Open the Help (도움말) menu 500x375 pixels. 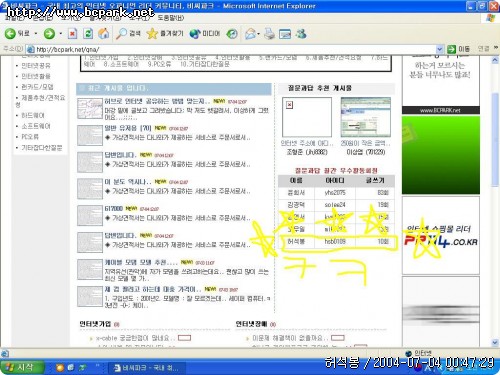click(170, 18)
